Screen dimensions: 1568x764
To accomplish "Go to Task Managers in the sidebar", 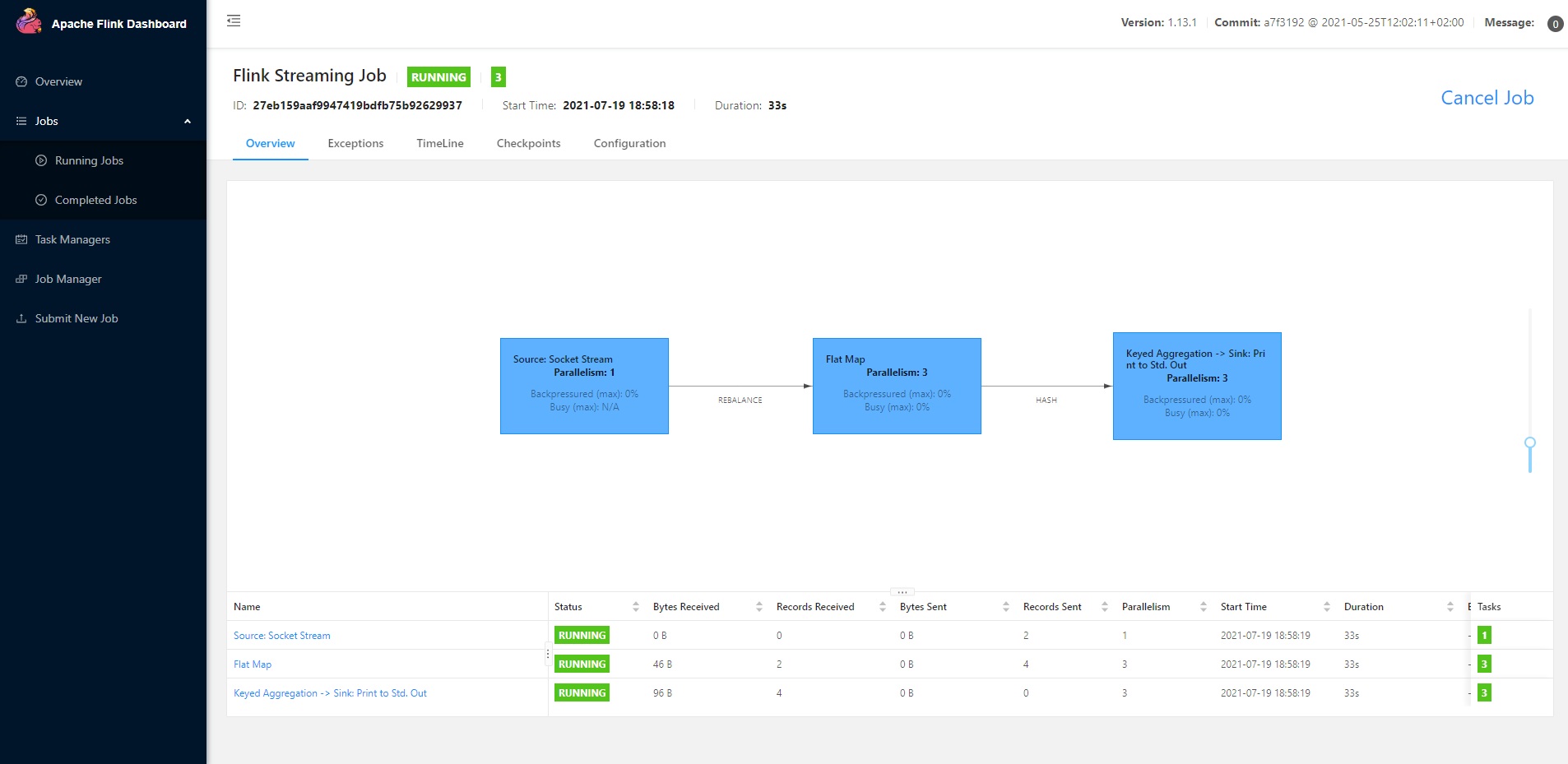I will (x=72, y=239).
